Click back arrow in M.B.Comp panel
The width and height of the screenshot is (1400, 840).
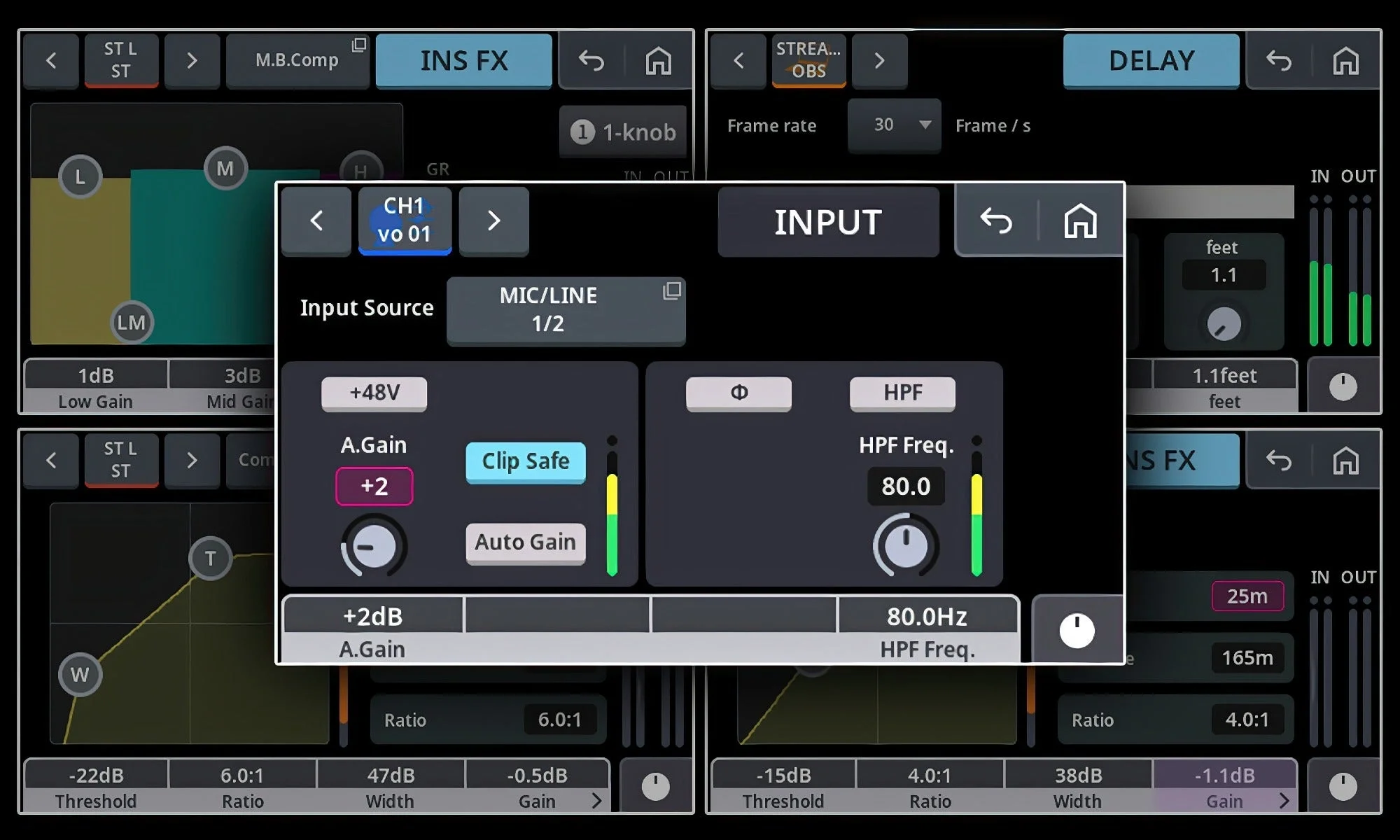(x=591, y=61)
